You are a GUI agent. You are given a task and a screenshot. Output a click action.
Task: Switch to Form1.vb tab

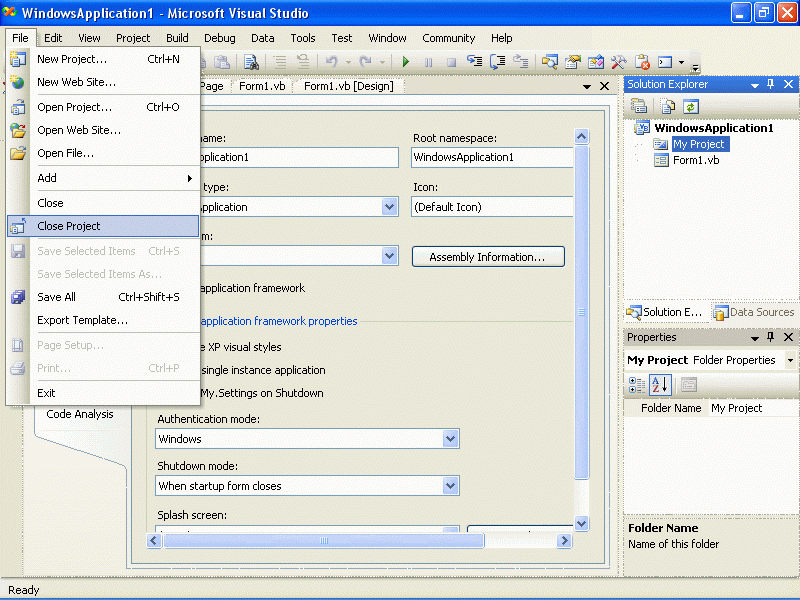point(262,86)
